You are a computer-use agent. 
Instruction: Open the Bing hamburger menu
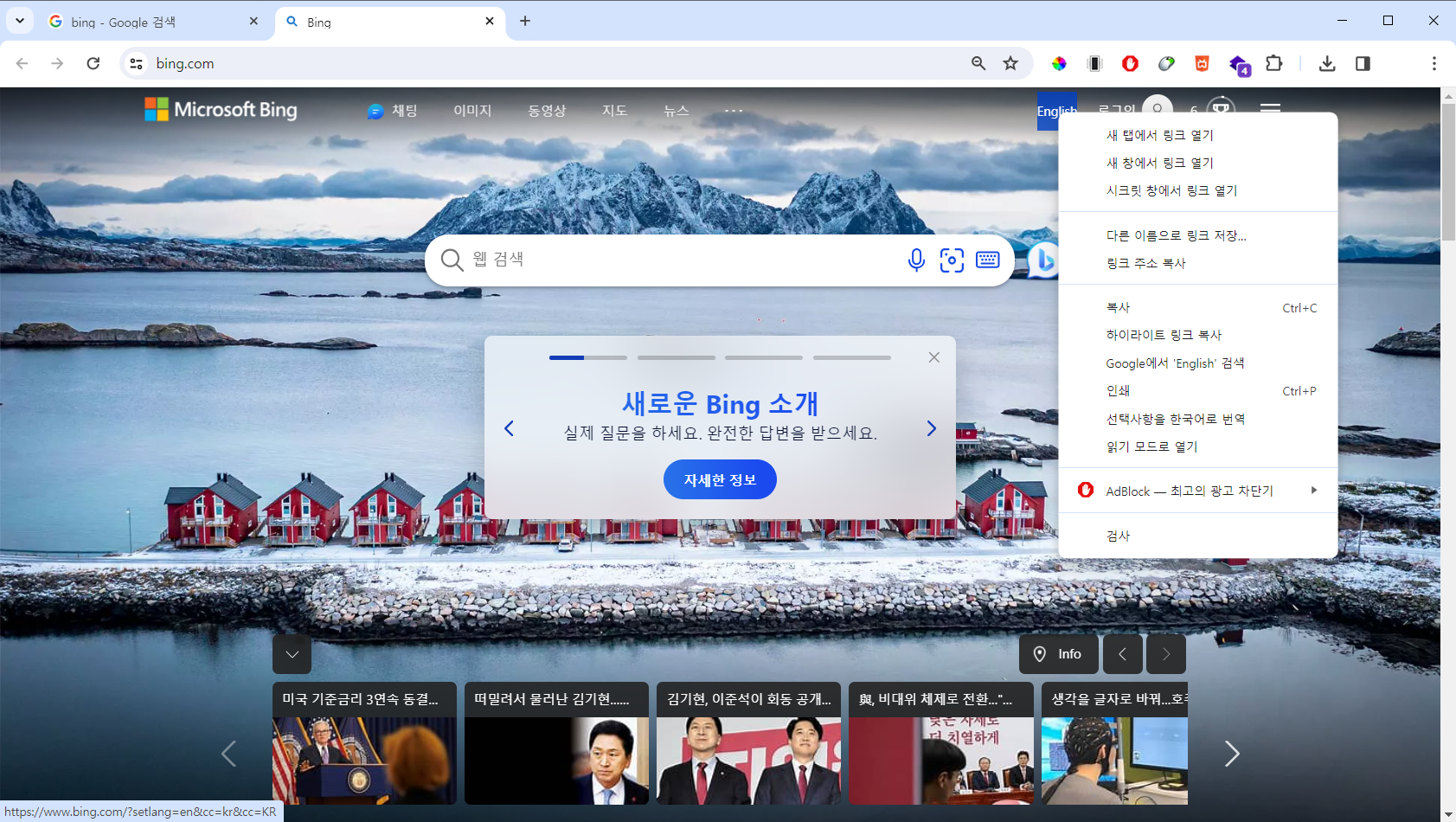point(1270,109)
